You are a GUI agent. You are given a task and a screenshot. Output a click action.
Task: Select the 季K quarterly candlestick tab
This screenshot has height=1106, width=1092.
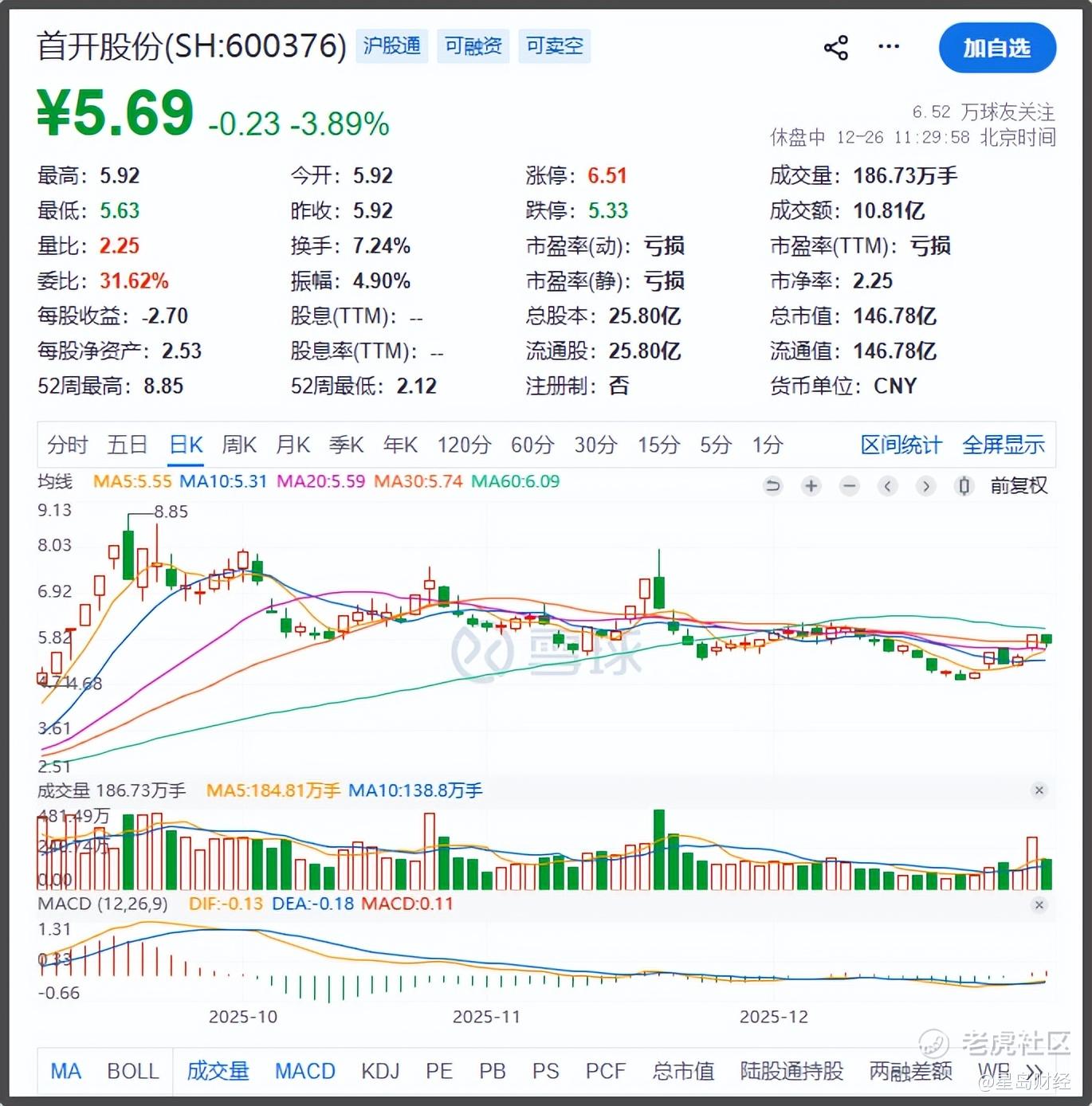[x=347, y=445]
